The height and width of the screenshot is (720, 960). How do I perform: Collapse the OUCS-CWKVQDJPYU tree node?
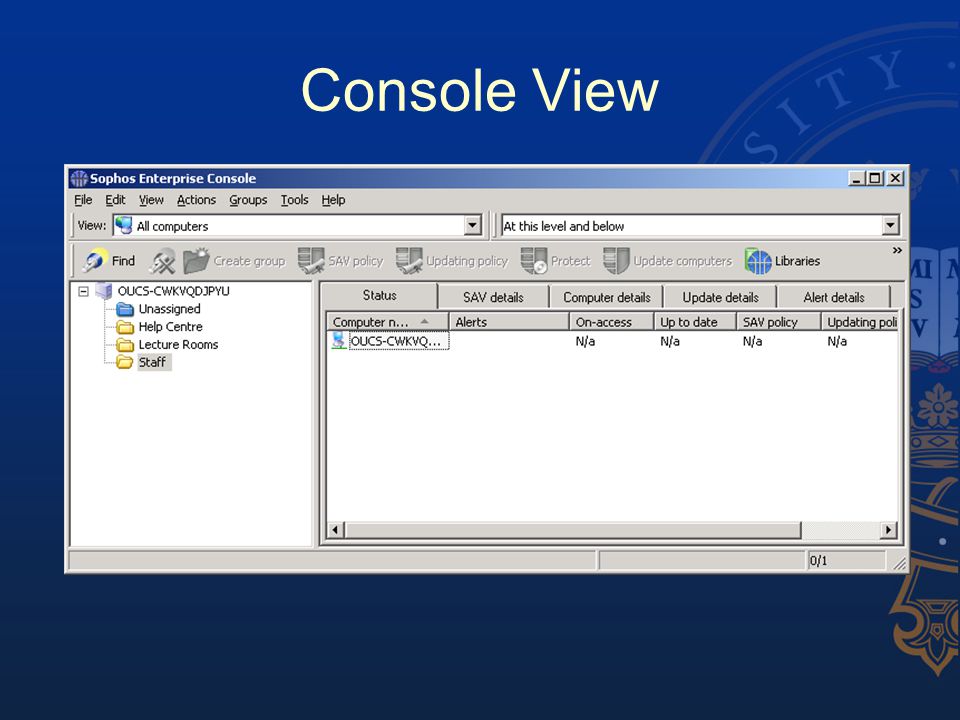83,291
